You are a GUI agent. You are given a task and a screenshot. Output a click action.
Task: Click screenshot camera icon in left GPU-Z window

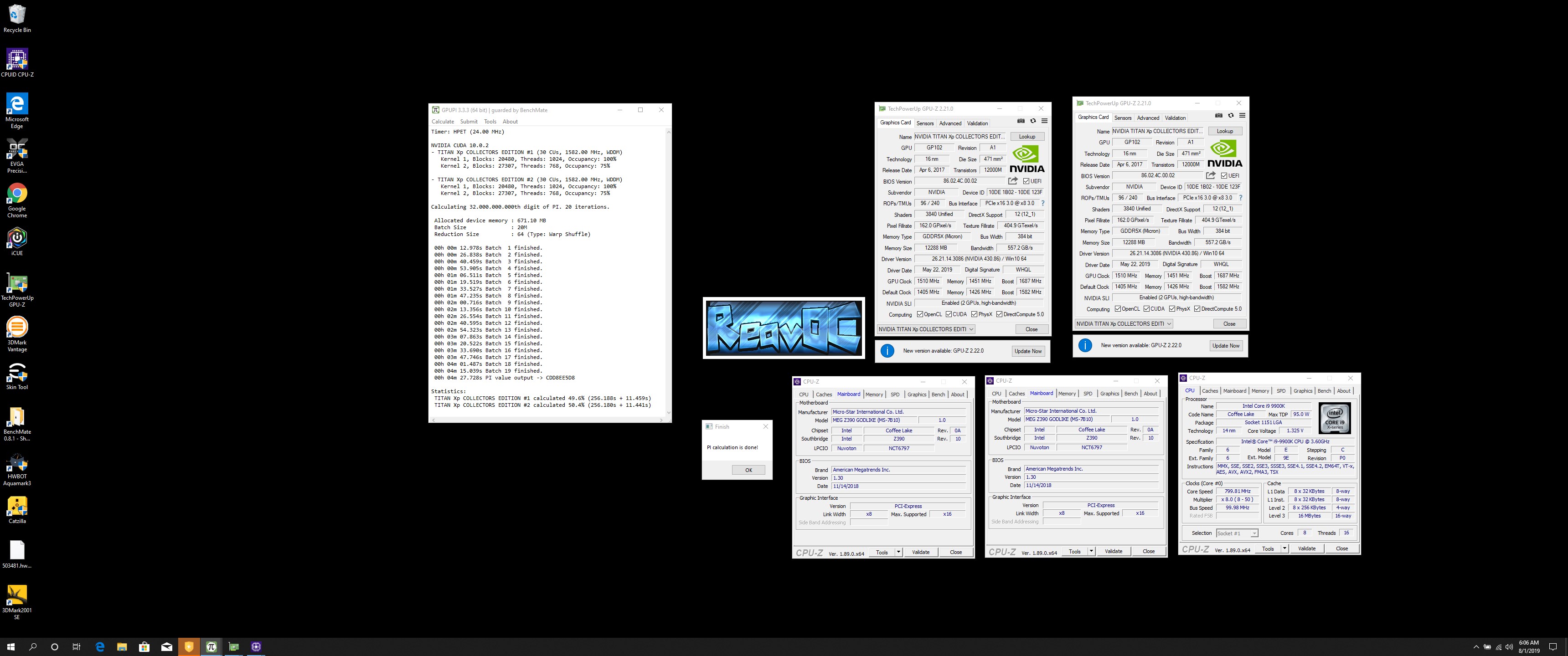[1021, 121]
